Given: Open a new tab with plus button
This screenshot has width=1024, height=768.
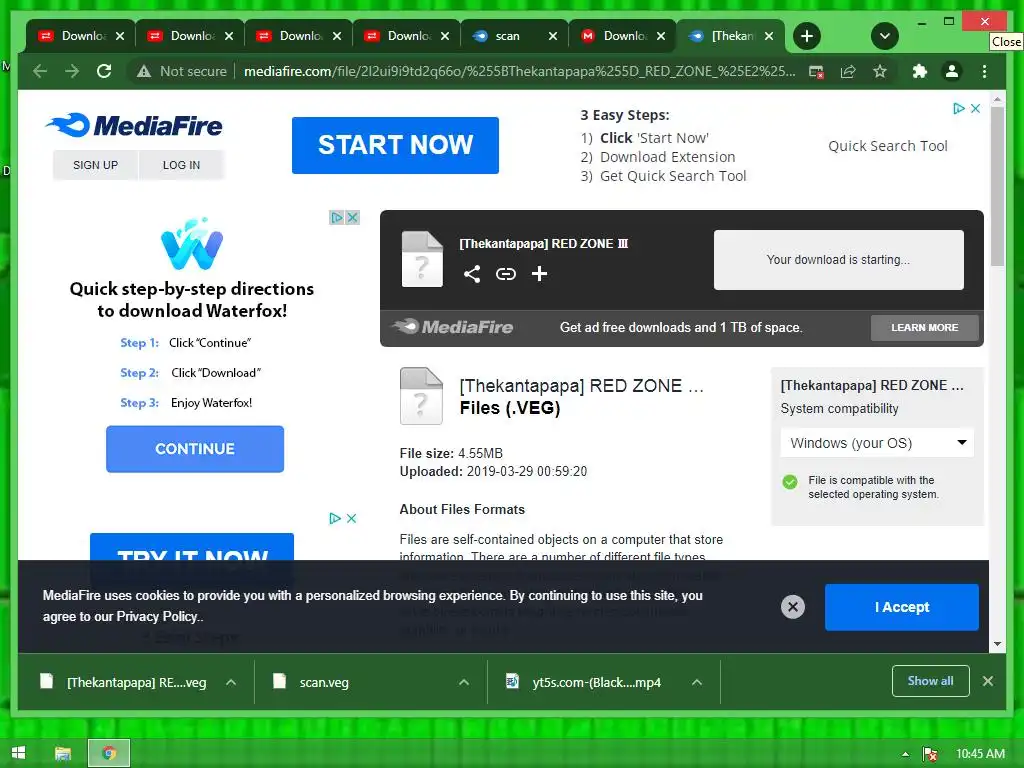Looking at the screenshot, I should [807, 36].
